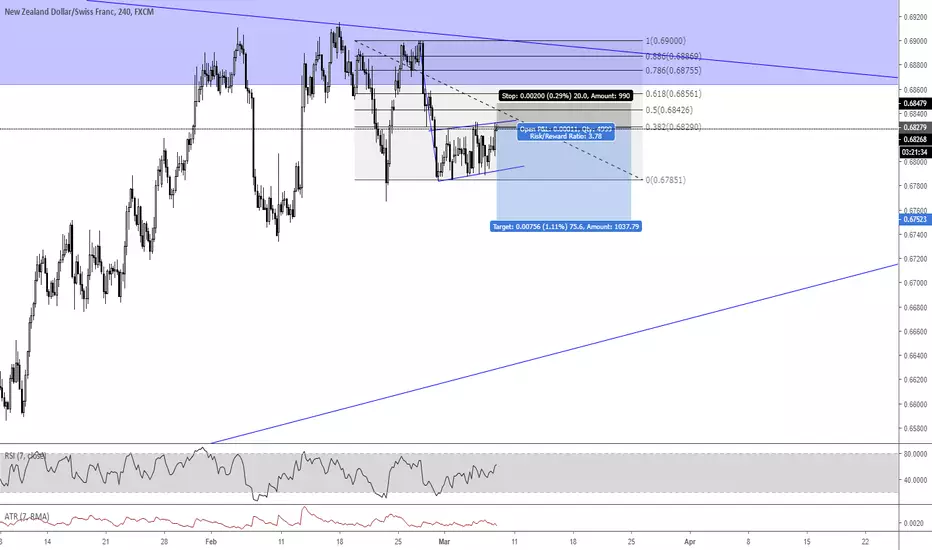This screenshot has height=550, width=932.
Task: Click the Fibonacci level label 0.786(0.68755)
Action: [673, 71]
